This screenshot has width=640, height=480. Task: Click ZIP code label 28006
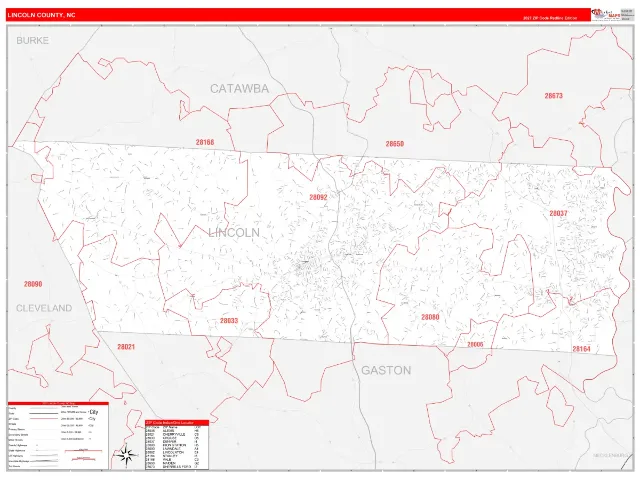475,344
